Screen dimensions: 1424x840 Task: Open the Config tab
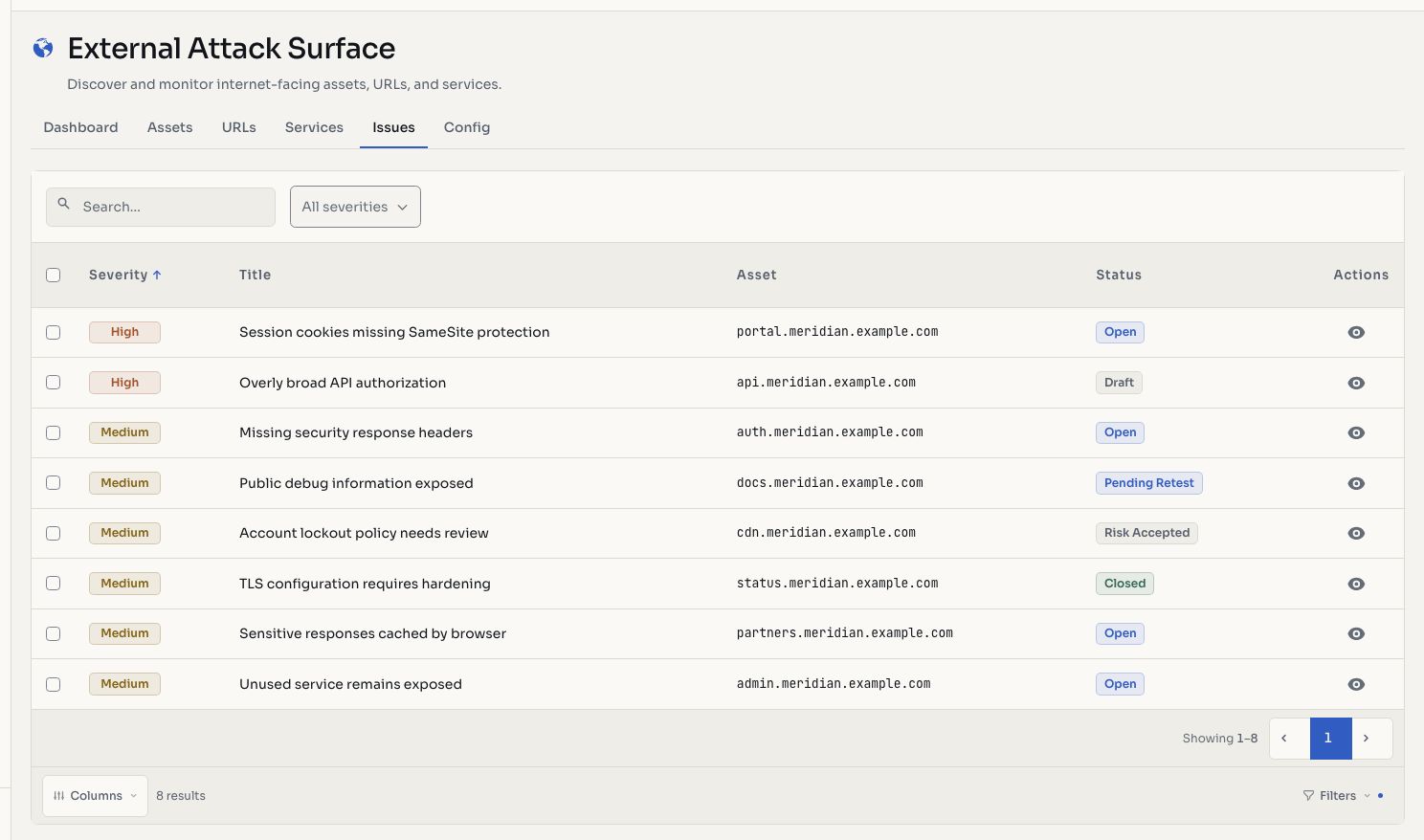tap(467, 127)
